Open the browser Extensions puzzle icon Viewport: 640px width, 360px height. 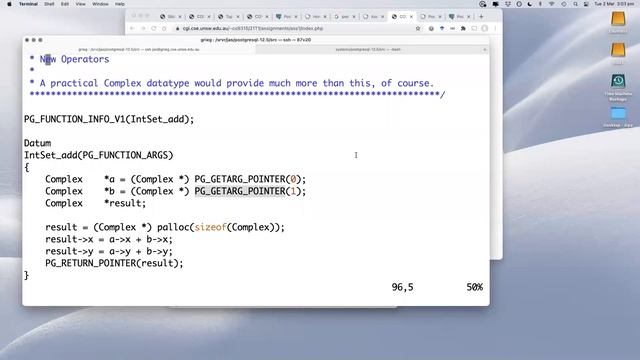coord(463,29)
